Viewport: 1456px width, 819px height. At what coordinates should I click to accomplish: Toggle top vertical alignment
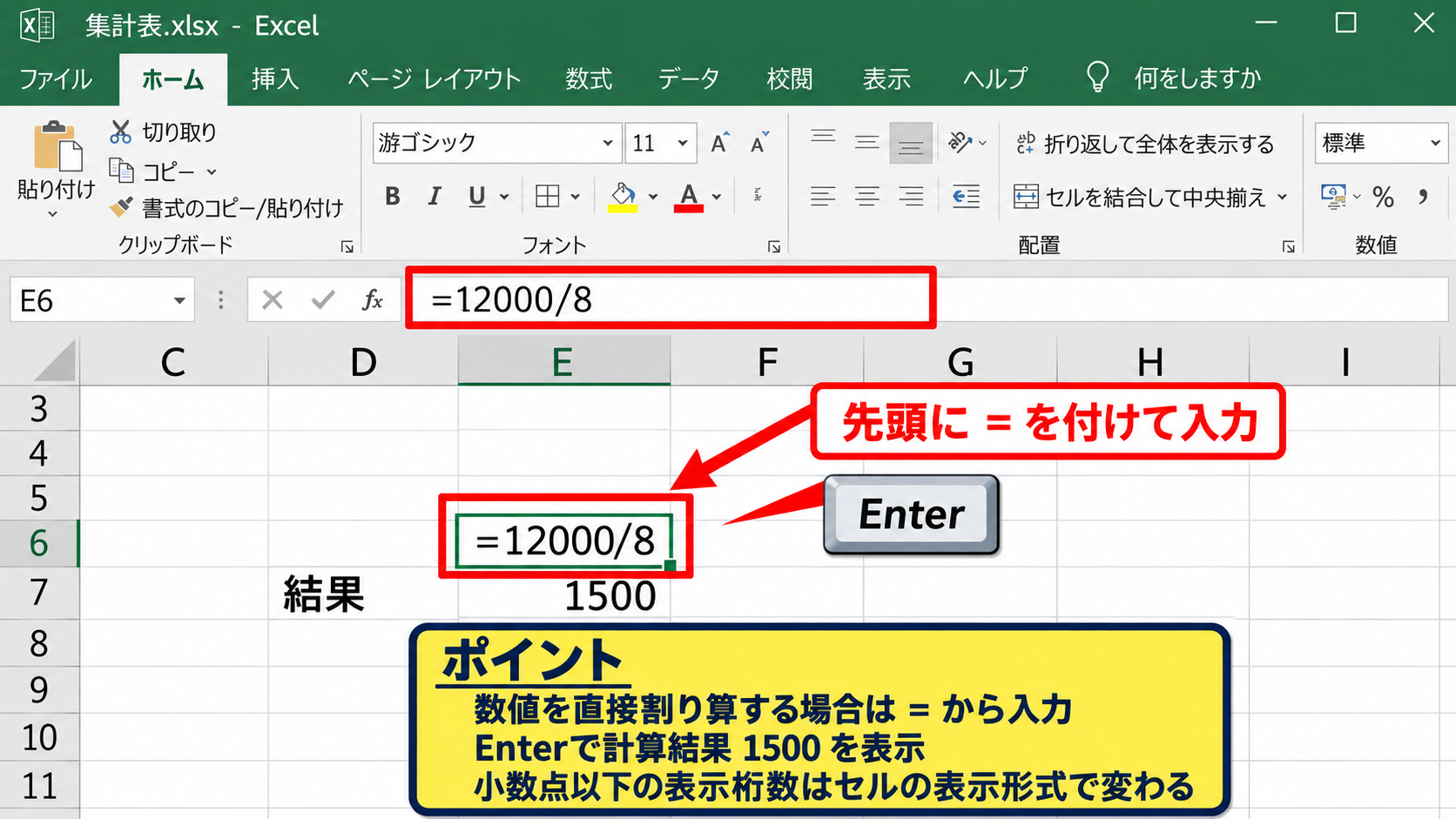click(823, 137)
